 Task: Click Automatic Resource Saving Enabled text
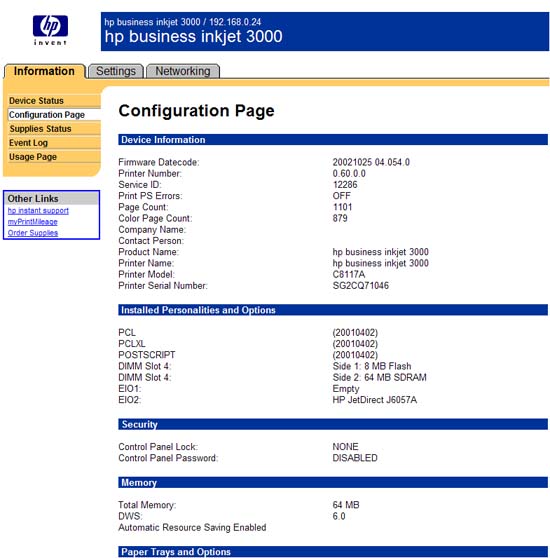(x=192, y=527)
